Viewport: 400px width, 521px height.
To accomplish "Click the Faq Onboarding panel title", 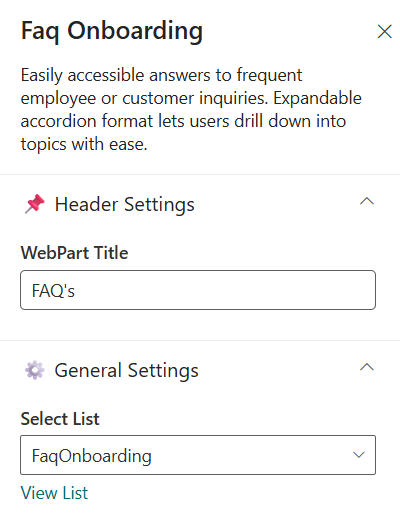I will [112, 32].
